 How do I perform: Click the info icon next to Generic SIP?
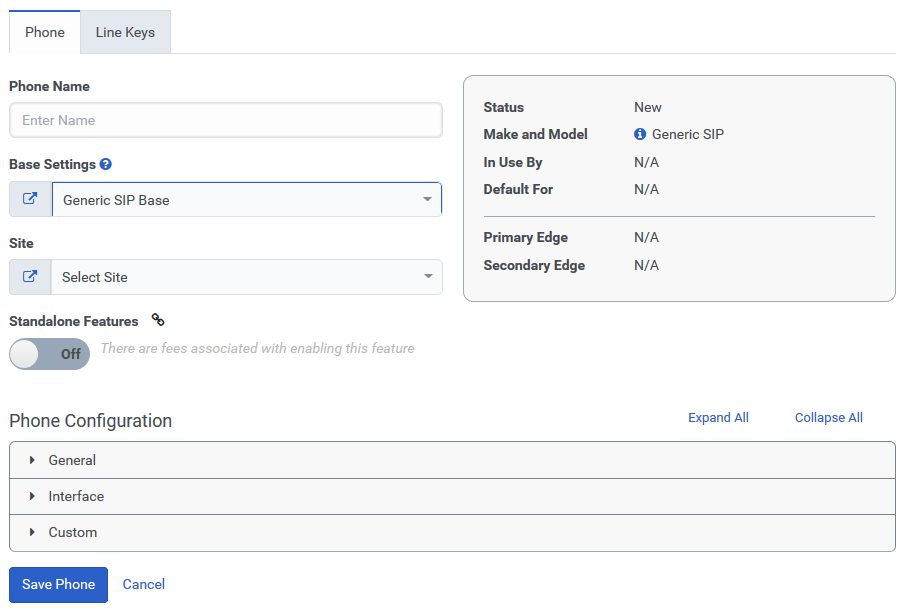640,134
